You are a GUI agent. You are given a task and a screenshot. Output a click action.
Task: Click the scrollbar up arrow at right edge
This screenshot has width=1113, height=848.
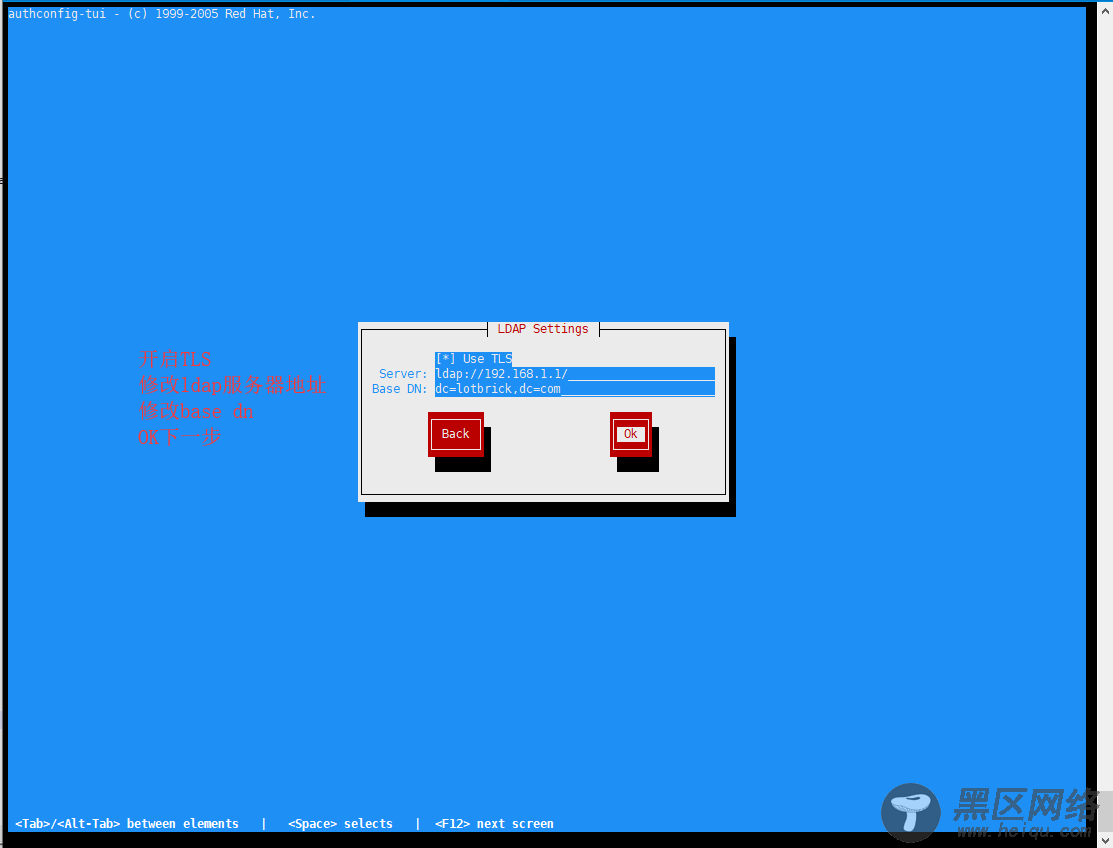[1105, 12]
